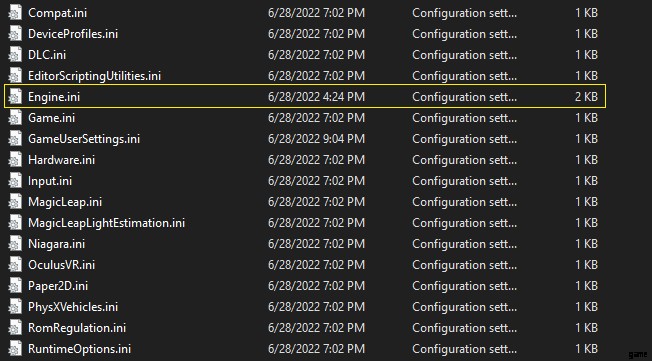Select the MagicLeap.ini file name
This screenshot has width=652, height=361.
[x=65, y=202]
